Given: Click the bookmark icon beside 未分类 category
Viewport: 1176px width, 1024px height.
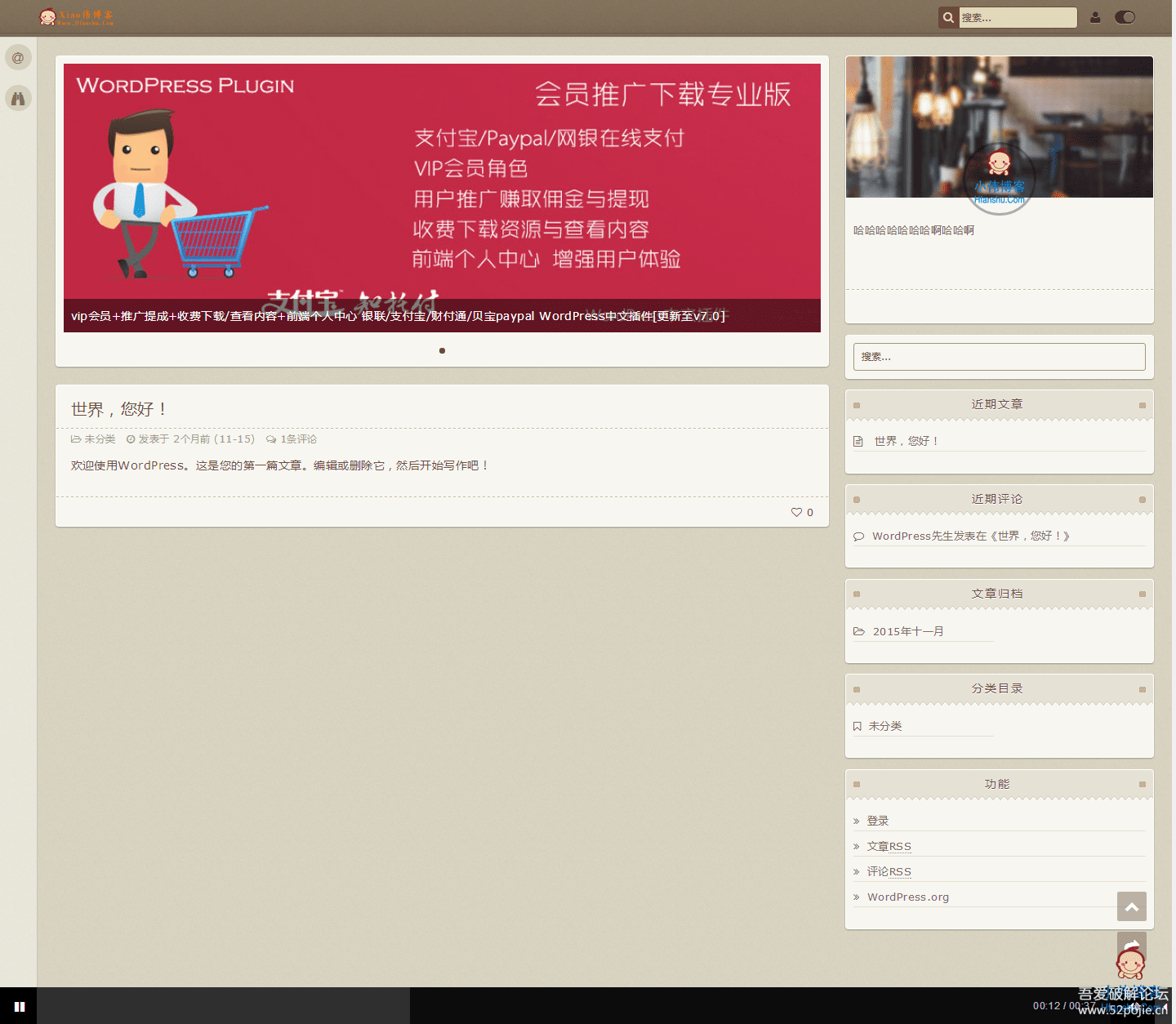Looking at the screenshot, I should point(858,725).
